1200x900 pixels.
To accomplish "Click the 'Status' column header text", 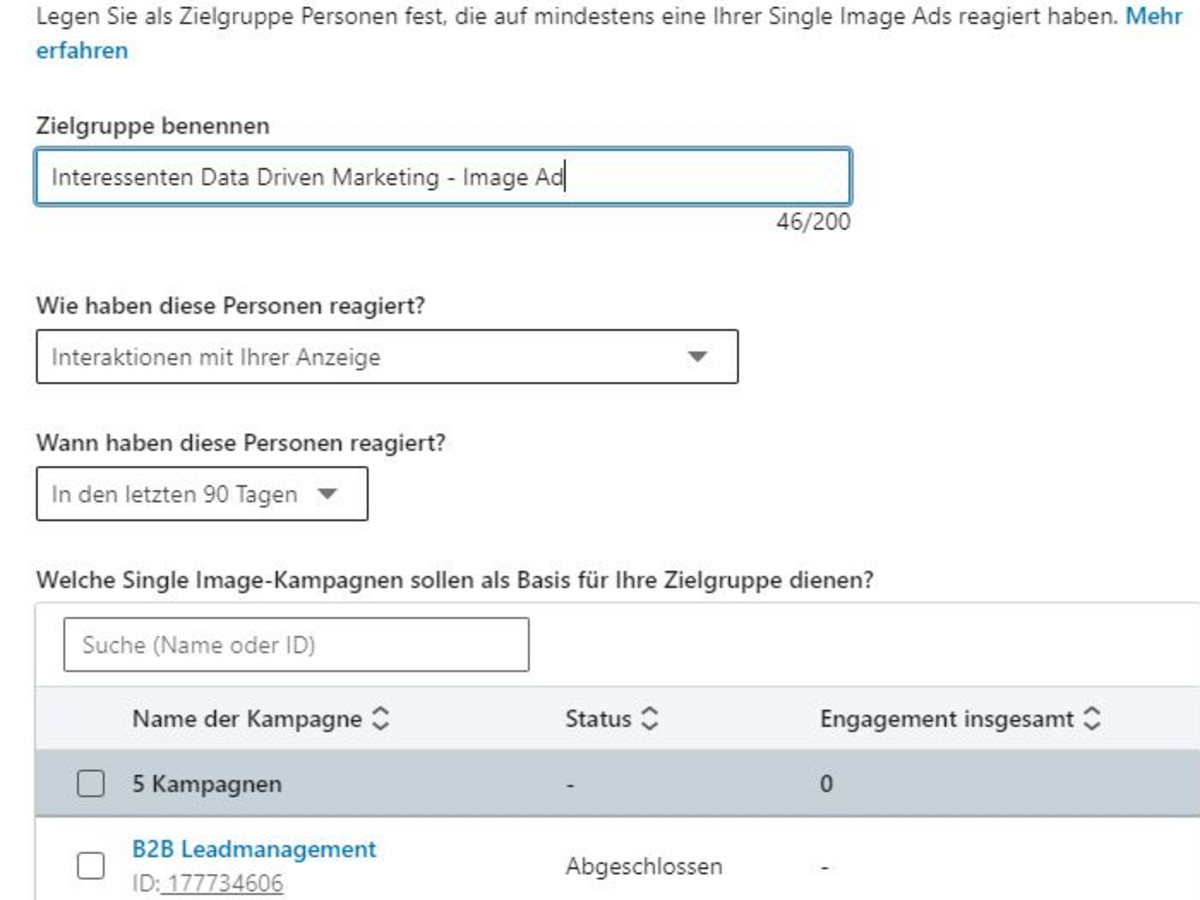I will (x=598, y=719).
